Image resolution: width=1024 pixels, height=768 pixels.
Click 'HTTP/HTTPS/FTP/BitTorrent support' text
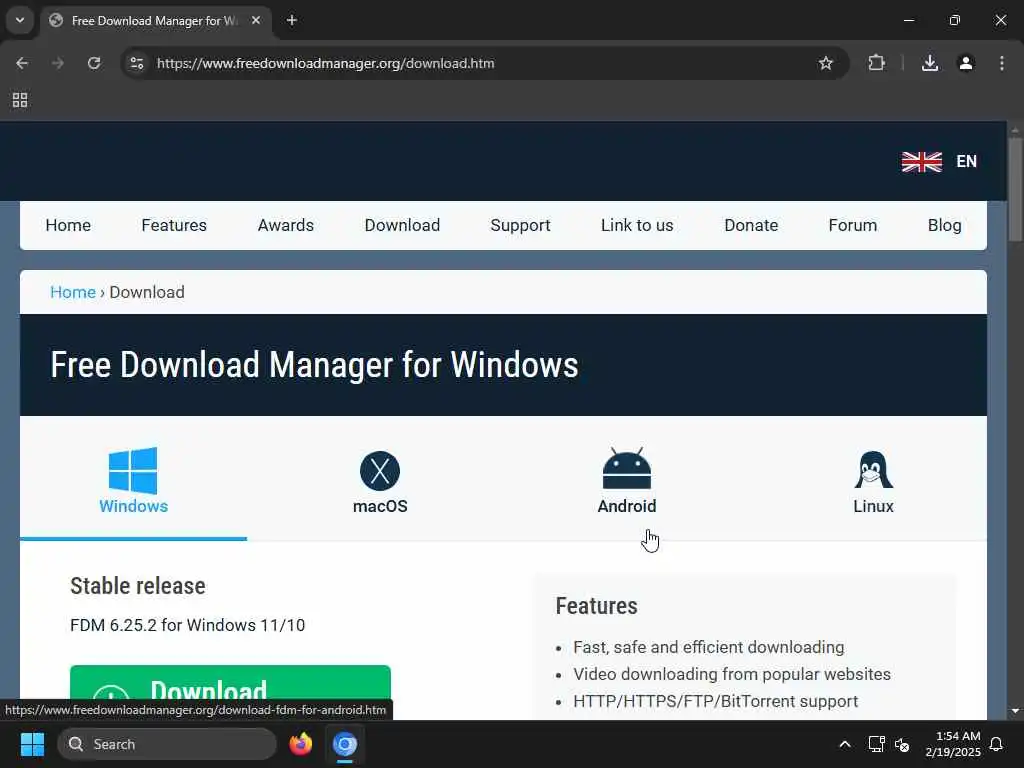(x=715, y=701)
